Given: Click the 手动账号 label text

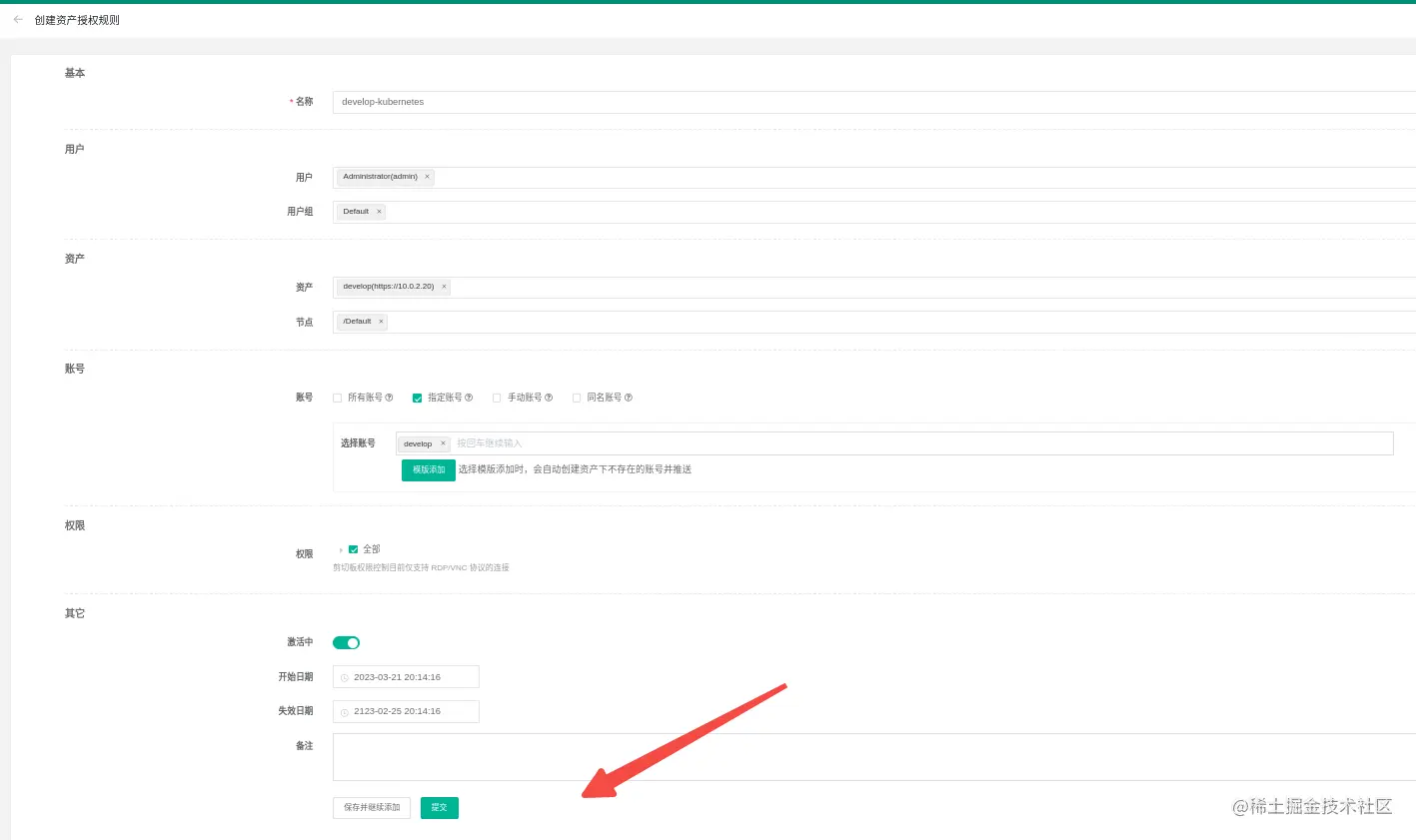Looking at the screenshot, I should 525,398.
